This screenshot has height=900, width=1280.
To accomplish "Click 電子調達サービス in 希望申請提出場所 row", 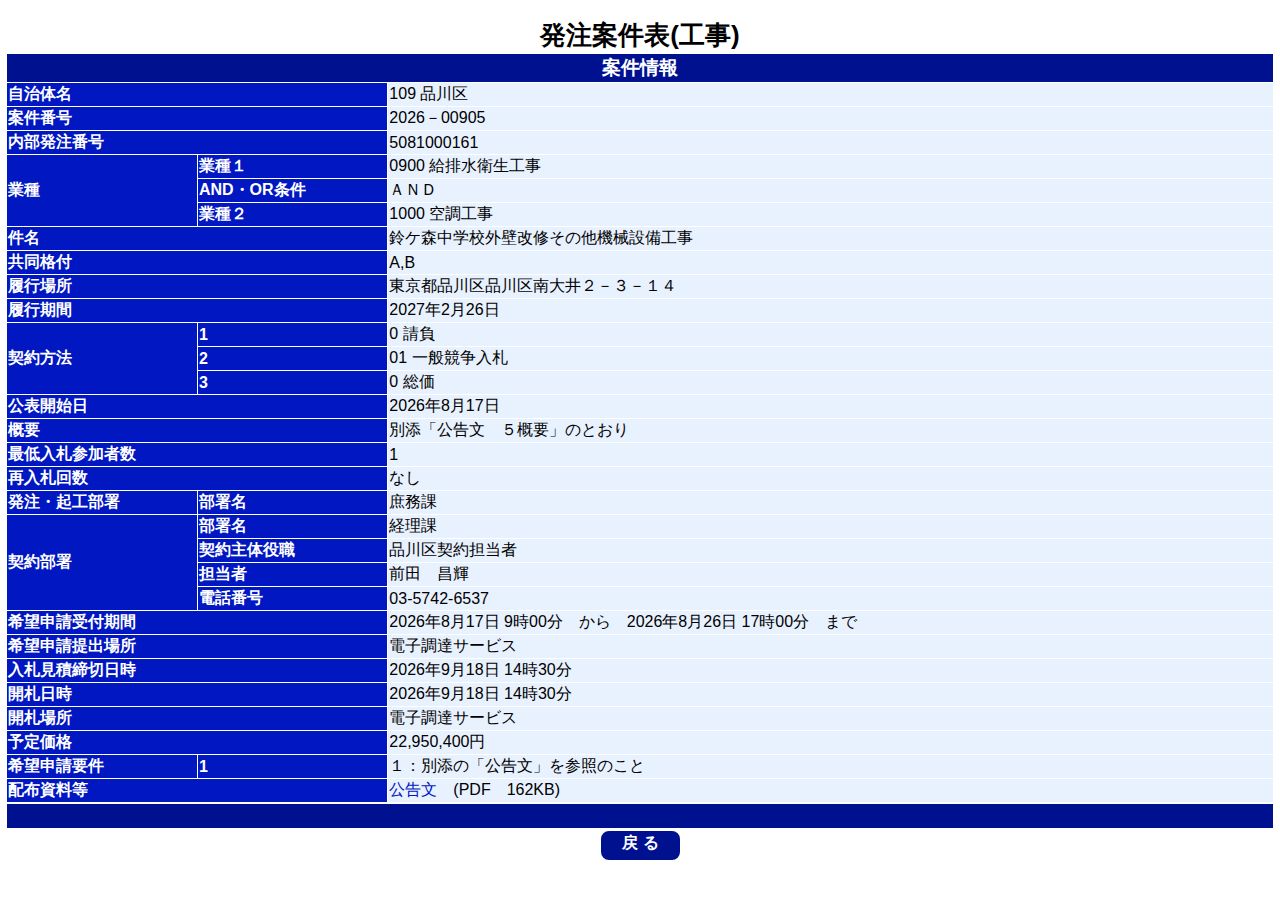I will [x=453, y=646].
